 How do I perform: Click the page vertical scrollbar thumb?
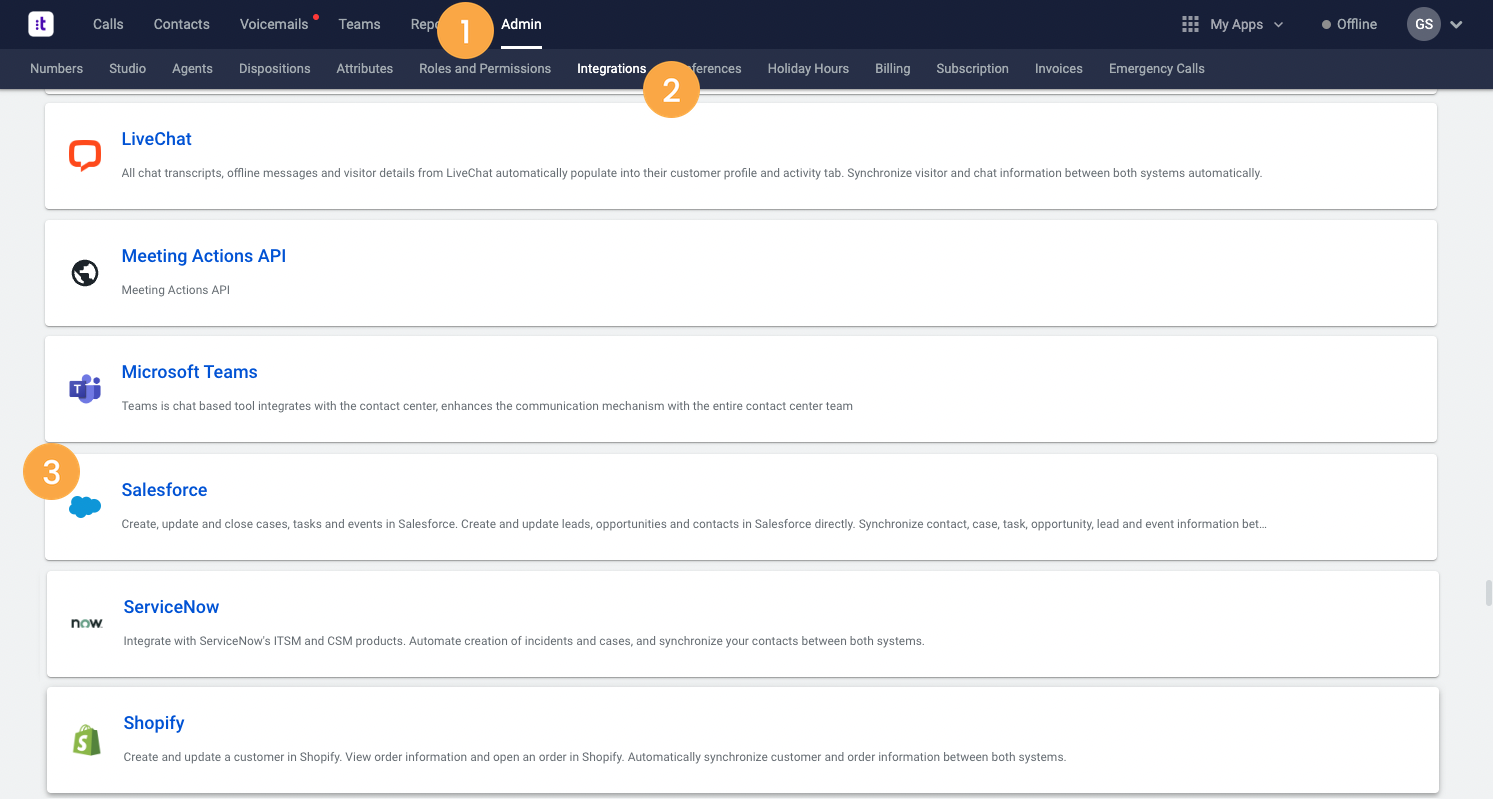point(1488,592)
